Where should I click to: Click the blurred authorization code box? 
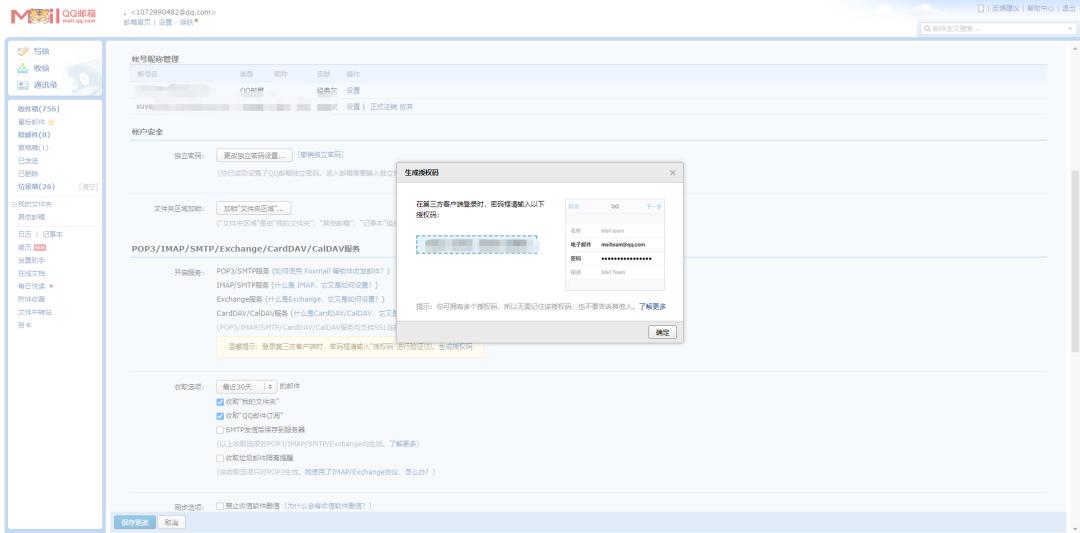476,244
